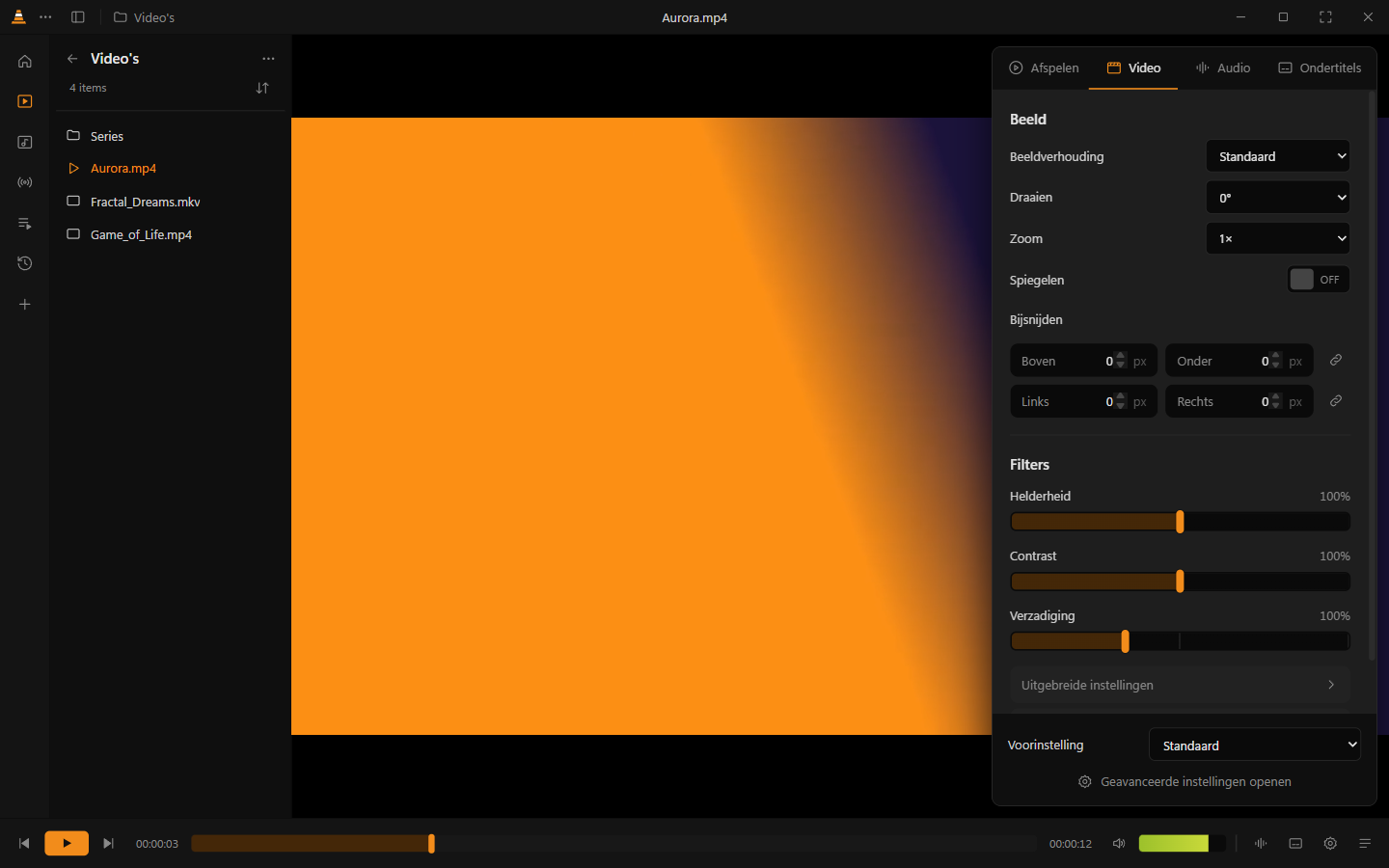Skip to the next track
This screenshot has height=868, width=1389.
tap(108, 843)
